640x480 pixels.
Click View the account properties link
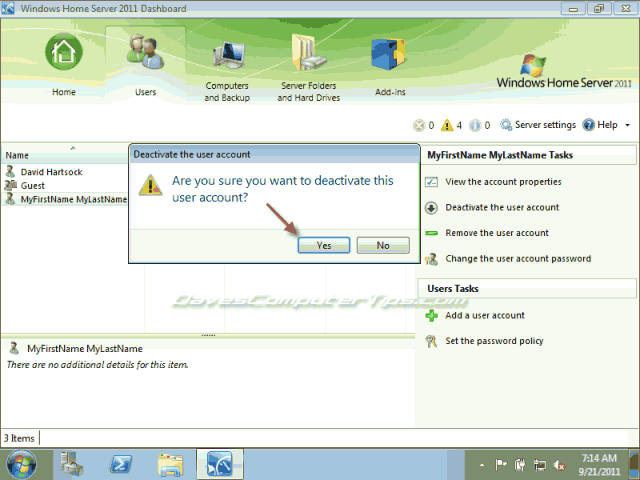(x=503, y=182)
